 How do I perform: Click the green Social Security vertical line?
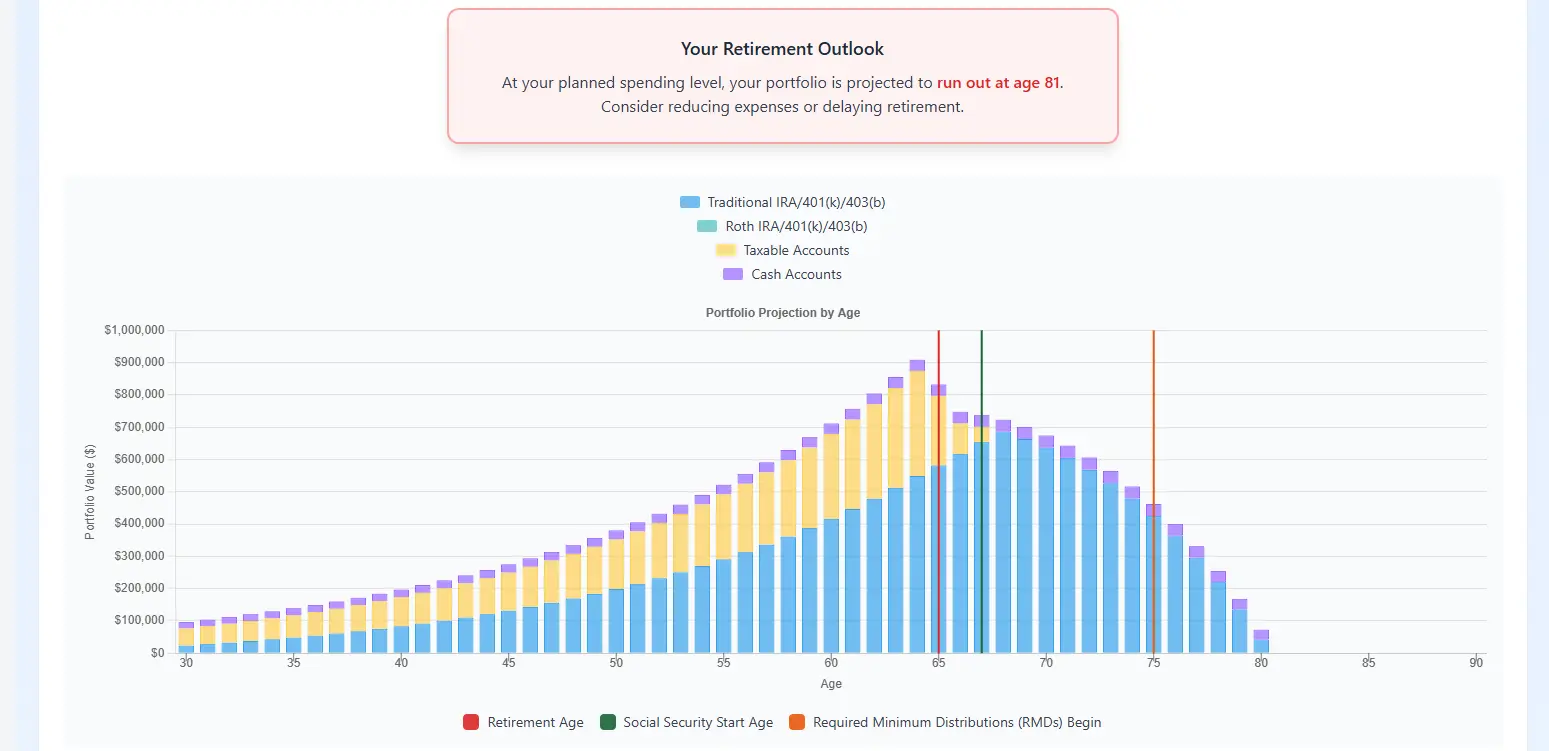coord(981,490)
